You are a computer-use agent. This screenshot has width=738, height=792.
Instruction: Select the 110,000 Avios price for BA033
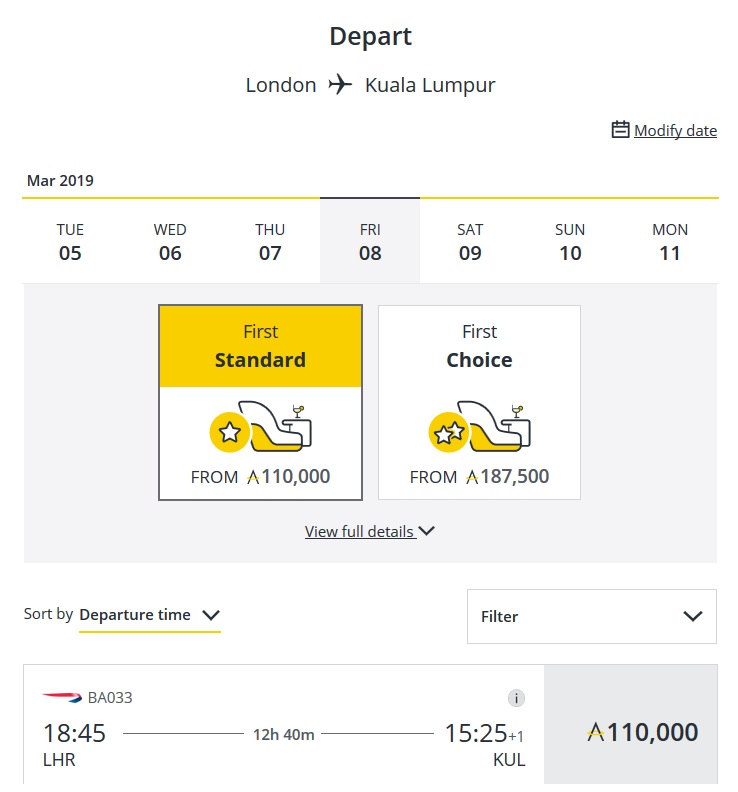point(642,732)
